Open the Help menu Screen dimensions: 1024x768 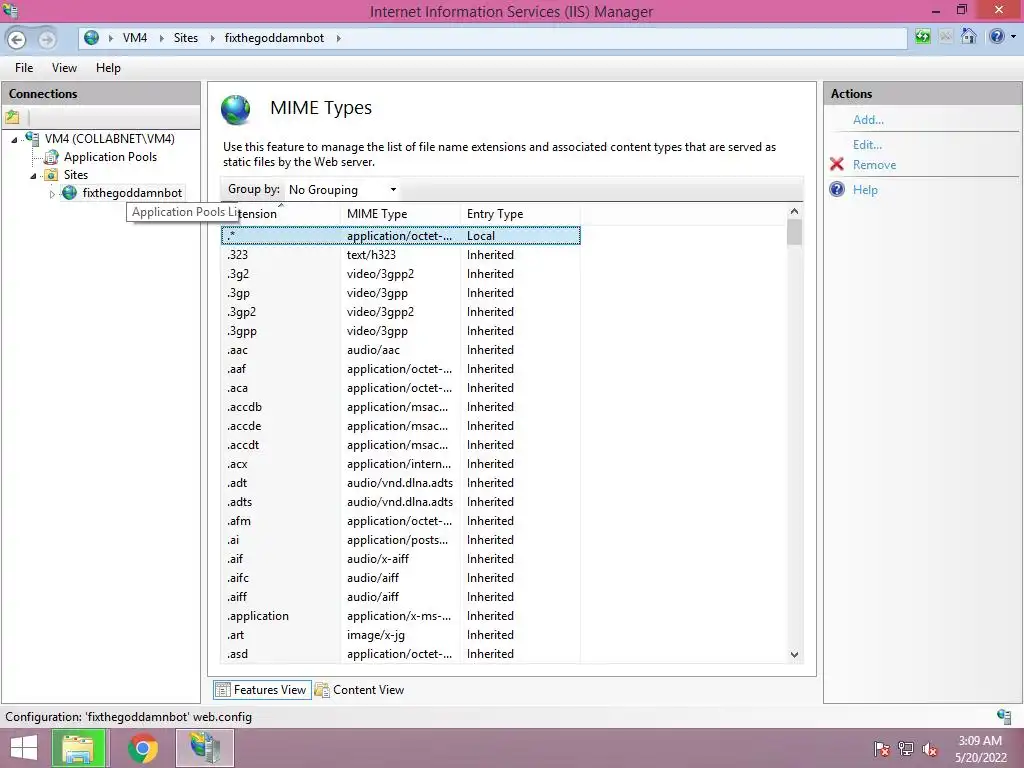108,68
